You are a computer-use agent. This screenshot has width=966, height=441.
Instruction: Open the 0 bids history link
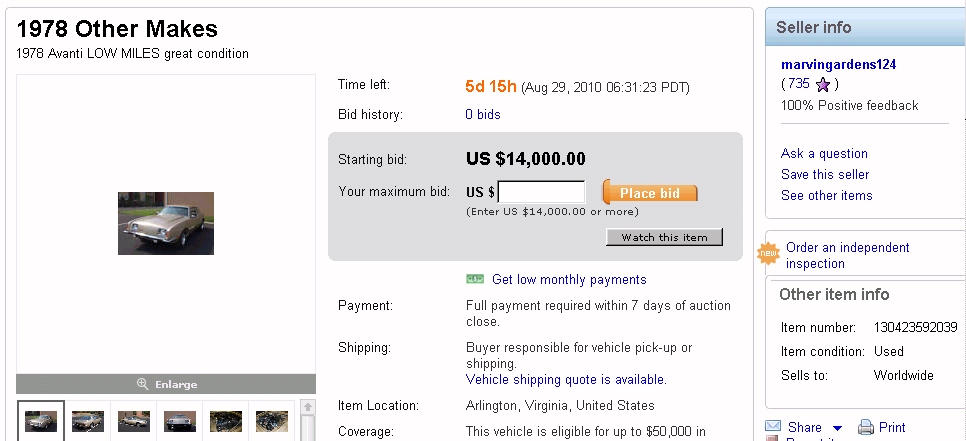click(483, 115)
